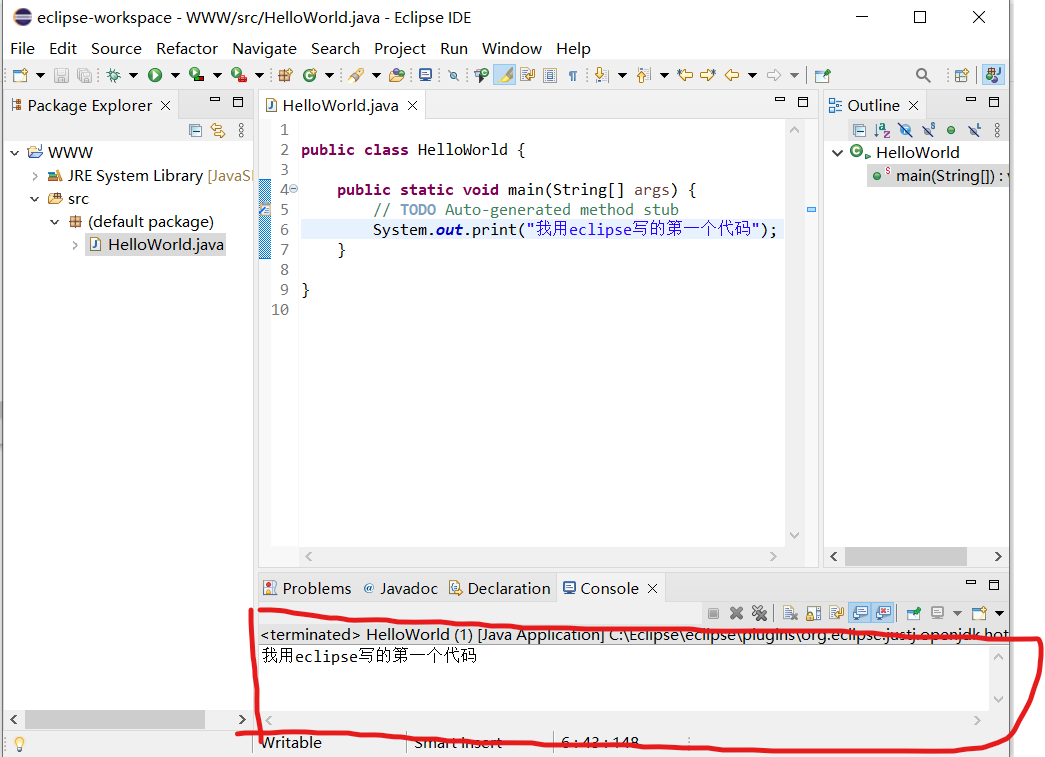
Task: Toggle Mark Occurrences highlighter
Action: coord(505,75)
